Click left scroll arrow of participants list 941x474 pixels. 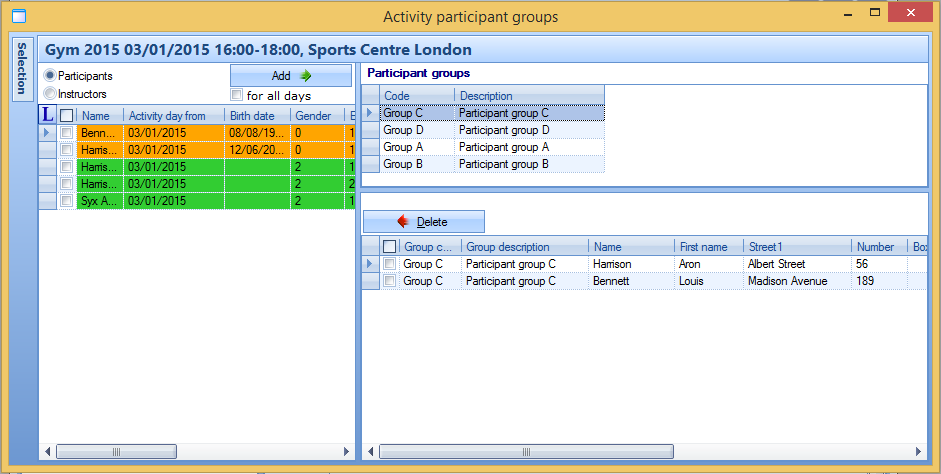(46, 452)
